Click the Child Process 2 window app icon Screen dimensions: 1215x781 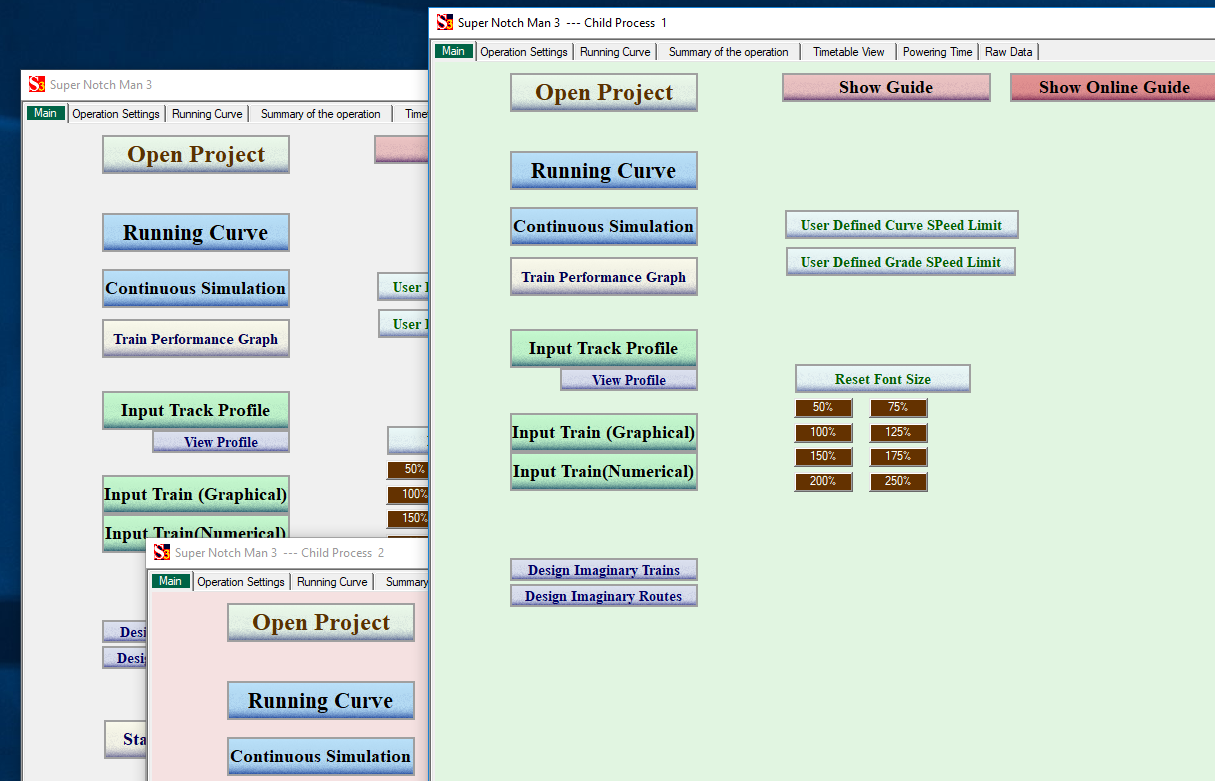[162, 552]
